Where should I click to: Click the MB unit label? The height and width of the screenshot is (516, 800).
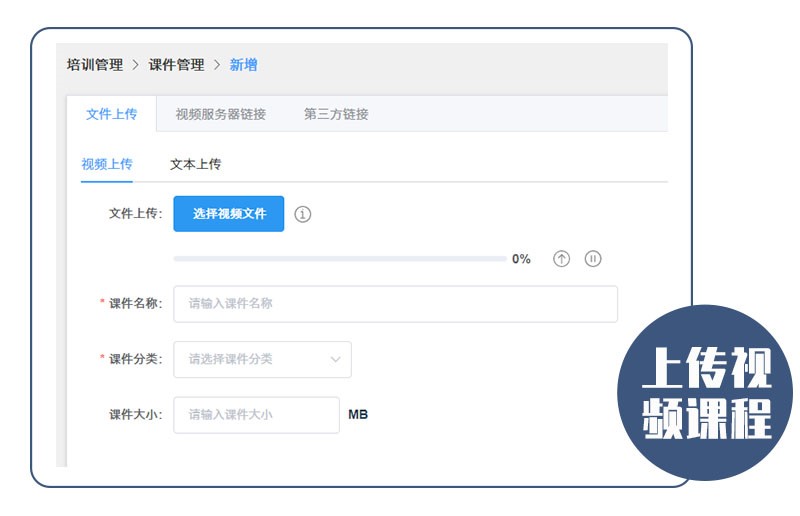tap(358, 414)
